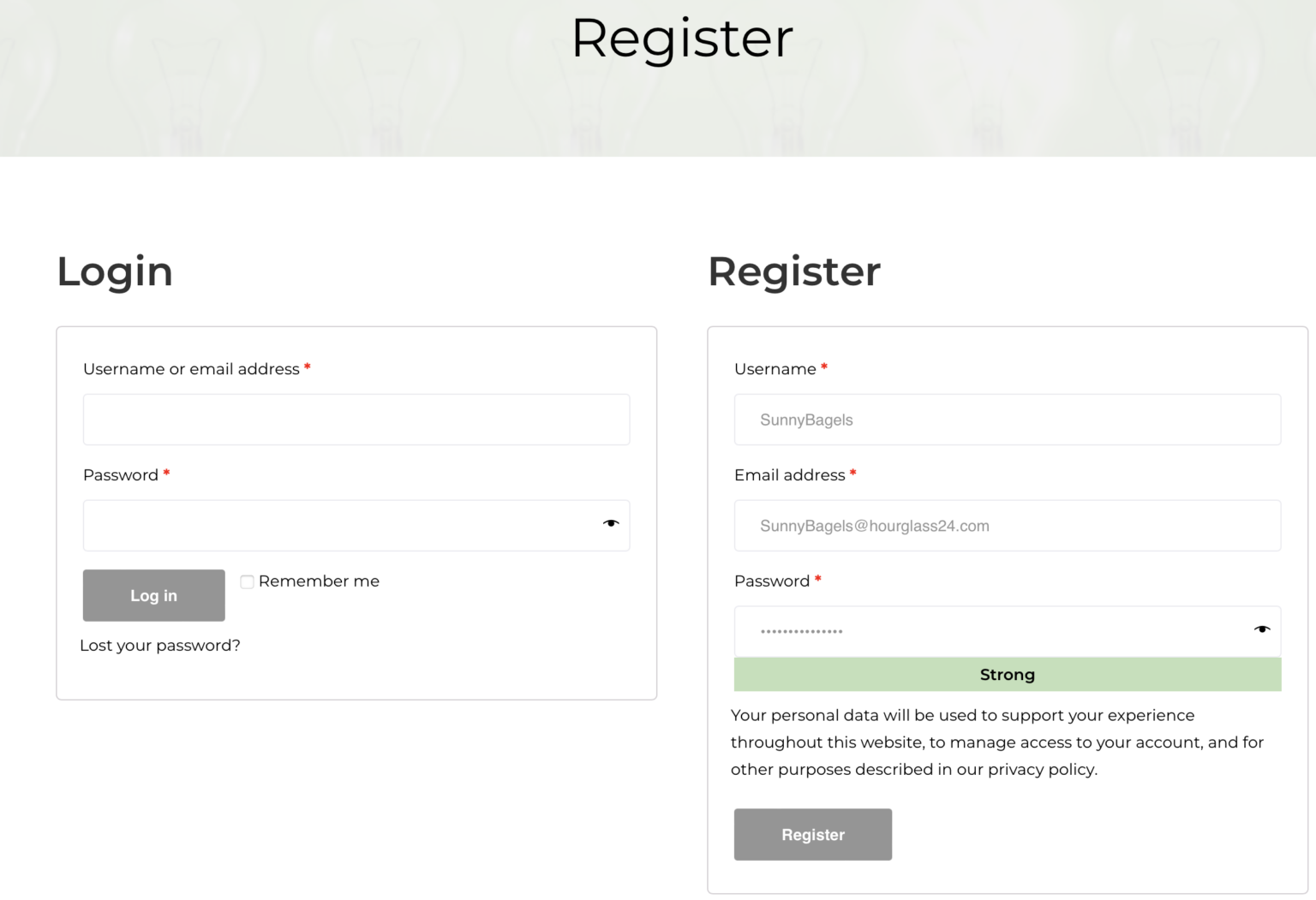1316x900 pixels.
Task: Reveal login password with eye icon
Action: (611, 523)
